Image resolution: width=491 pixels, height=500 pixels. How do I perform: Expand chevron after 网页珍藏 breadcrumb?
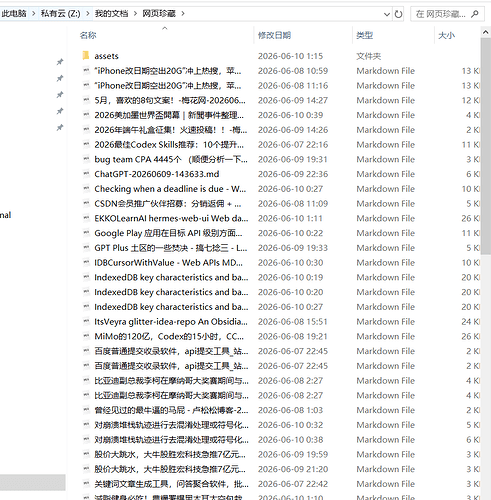pos(183,14)
